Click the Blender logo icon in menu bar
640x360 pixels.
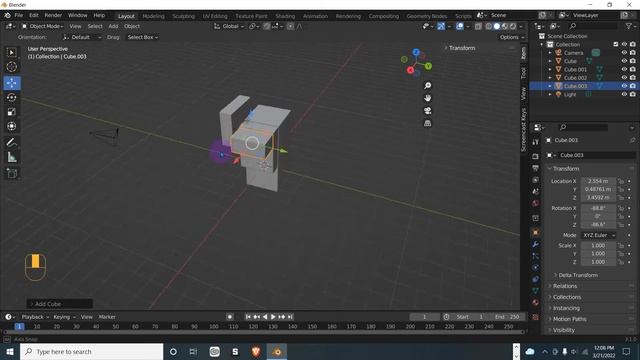tap(7, 16)
